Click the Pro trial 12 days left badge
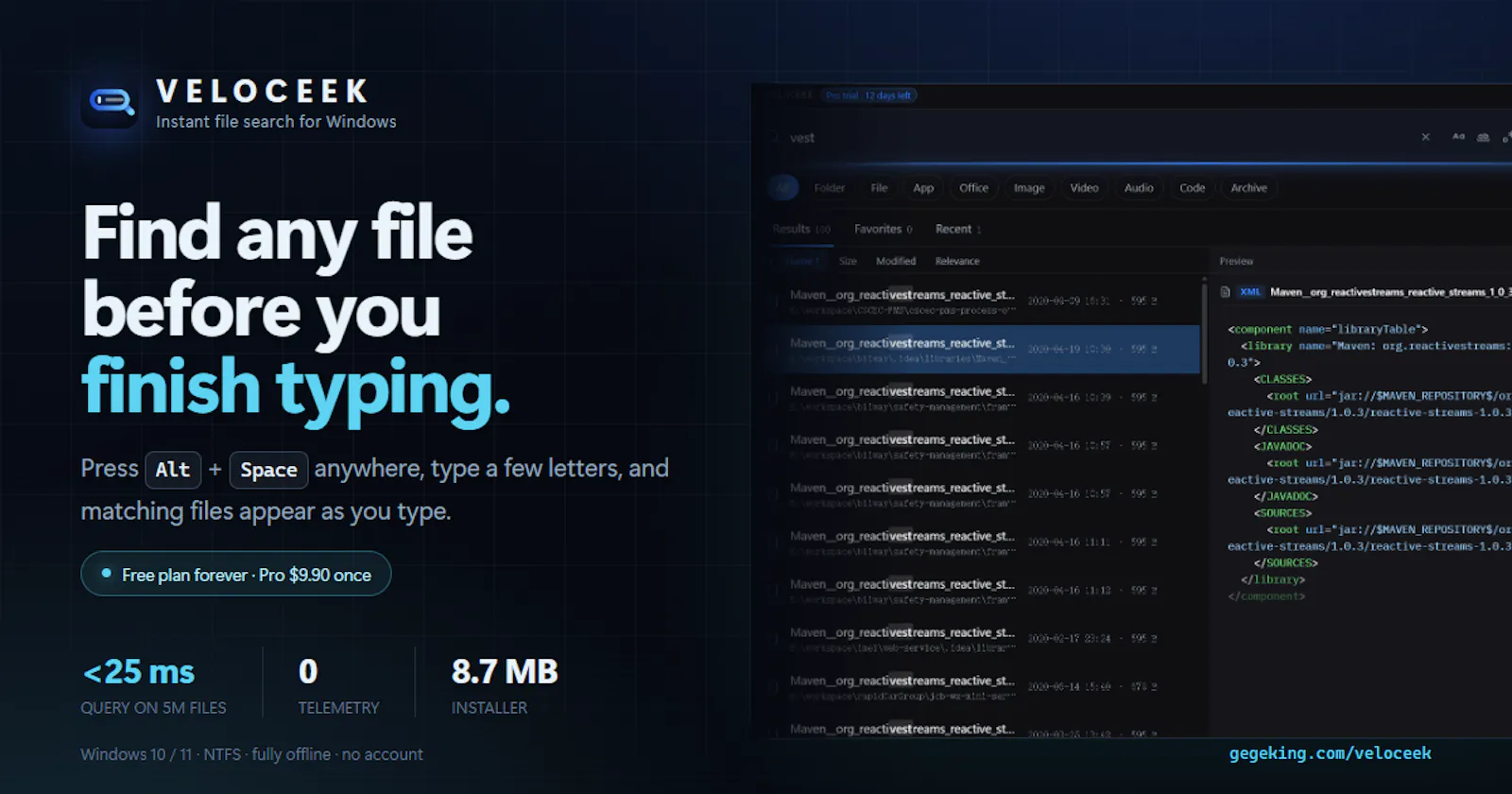The image size is (1512, 794). point(868,95)
